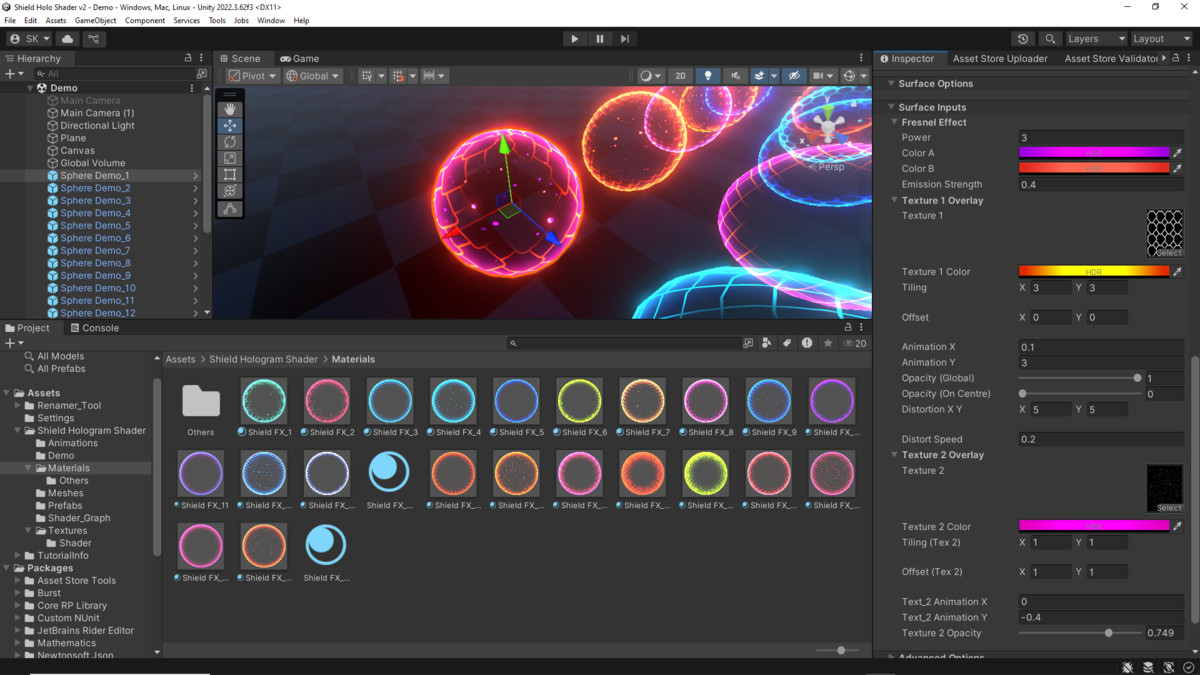This screenshot has height=675, width=1200.
Task: Toggle 2D view mode in Scene view
Action: (681, 75)
